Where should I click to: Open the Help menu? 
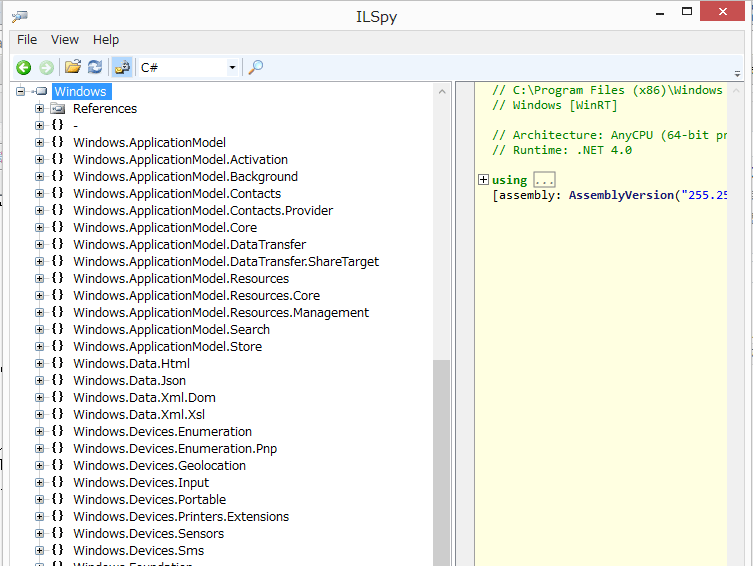106,40
